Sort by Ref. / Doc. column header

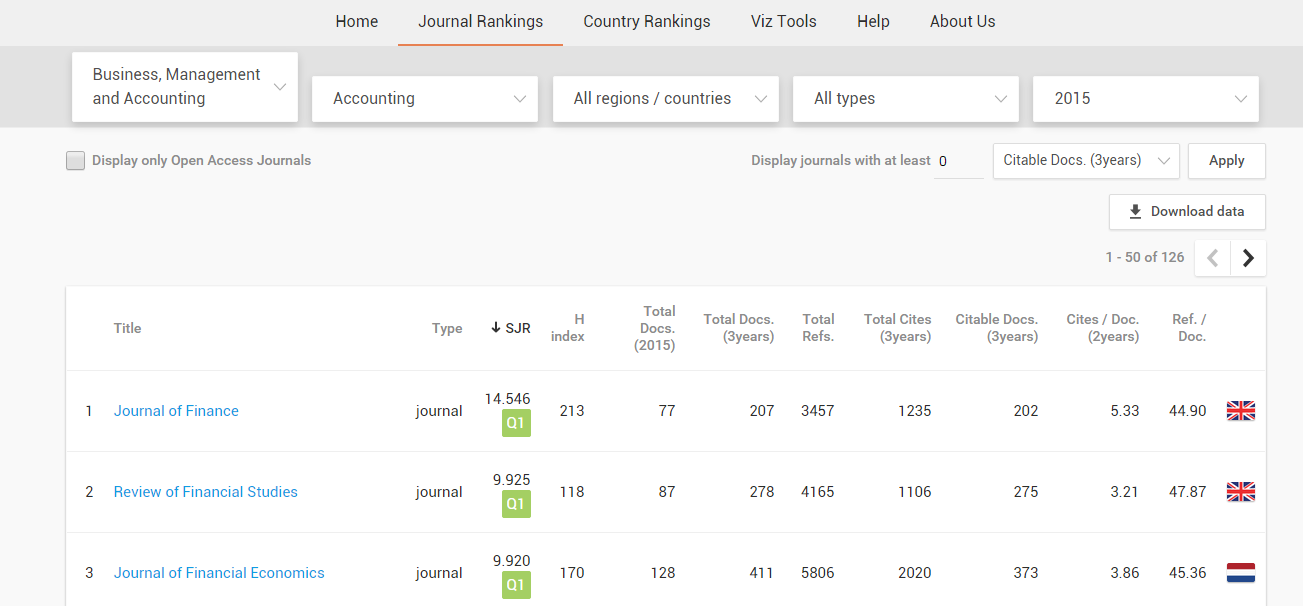click(1189, 328)
